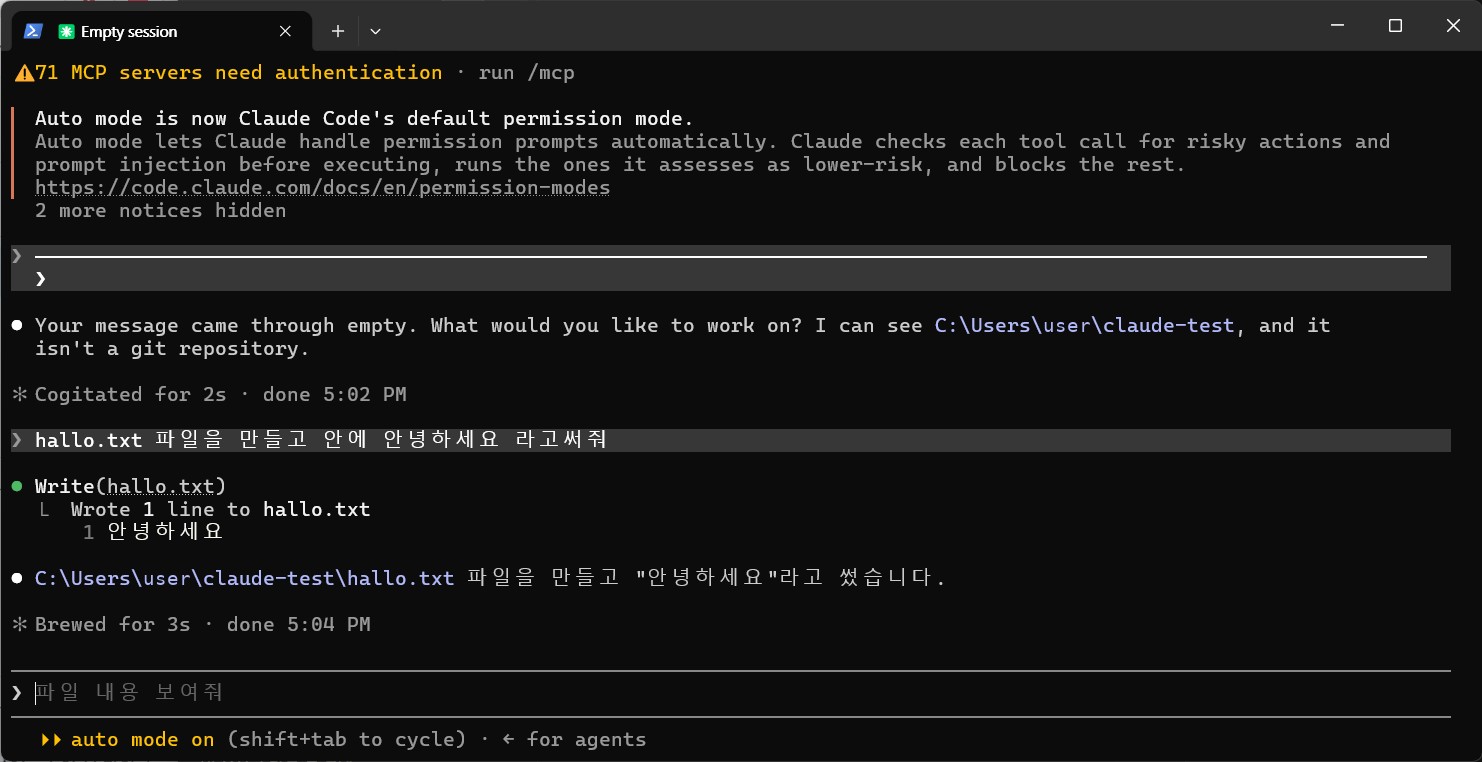Close the Empty session tab

click(285, 31)
